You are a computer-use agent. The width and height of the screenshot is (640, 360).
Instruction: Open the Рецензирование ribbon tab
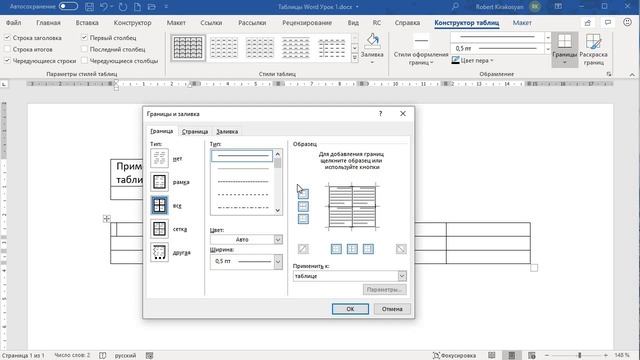[x=307, y=23]
